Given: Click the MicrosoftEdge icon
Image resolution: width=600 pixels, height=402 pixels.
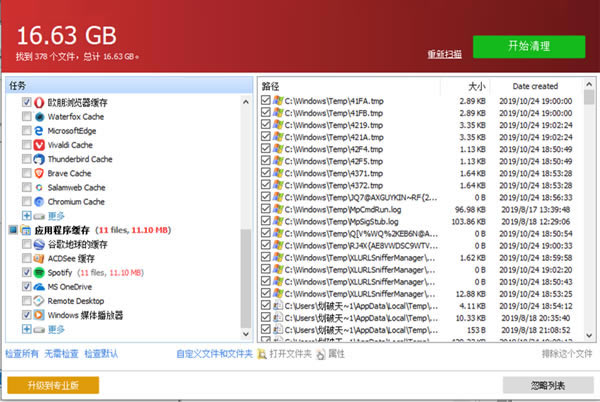Looking at the screenshot, I should tap(39, 130).
